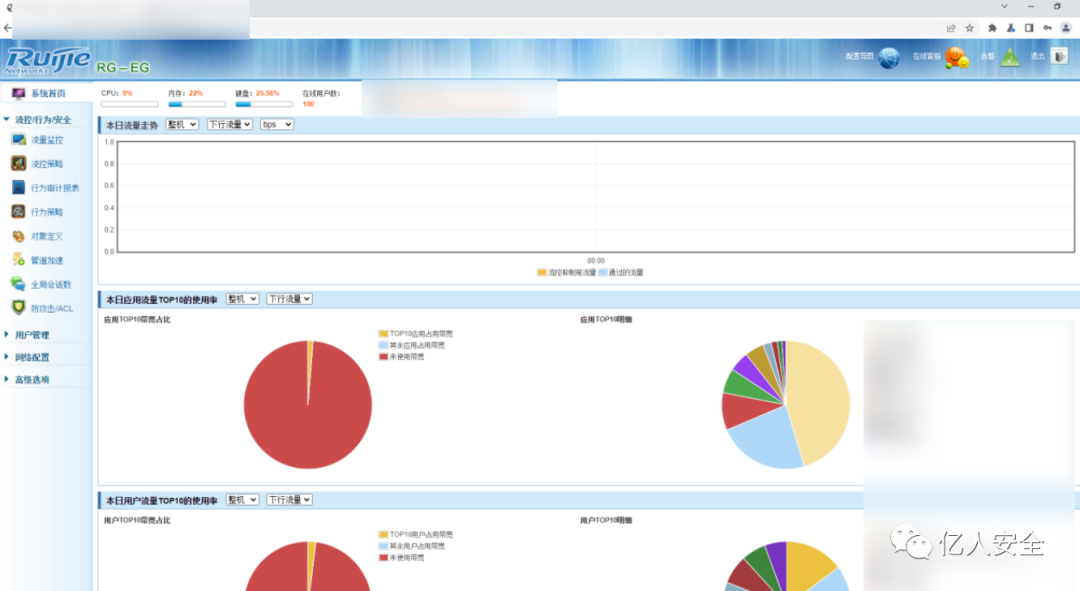The height and width of the screenshot is (591, 1080).
Task: Click the 硬盘 disk usage progress bar
Action: pyautogui.click(x=264, y=104)
